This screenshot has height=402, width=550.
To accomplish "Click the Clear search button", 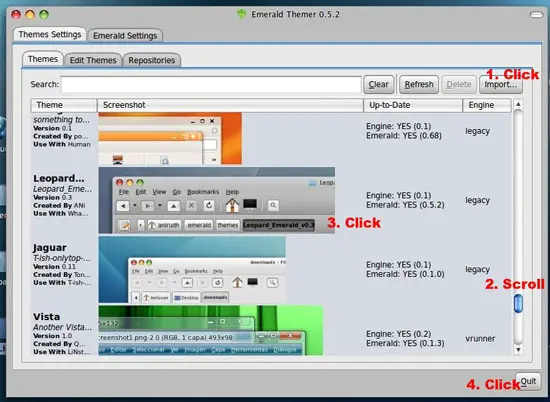I will click(x=378, y=85).
